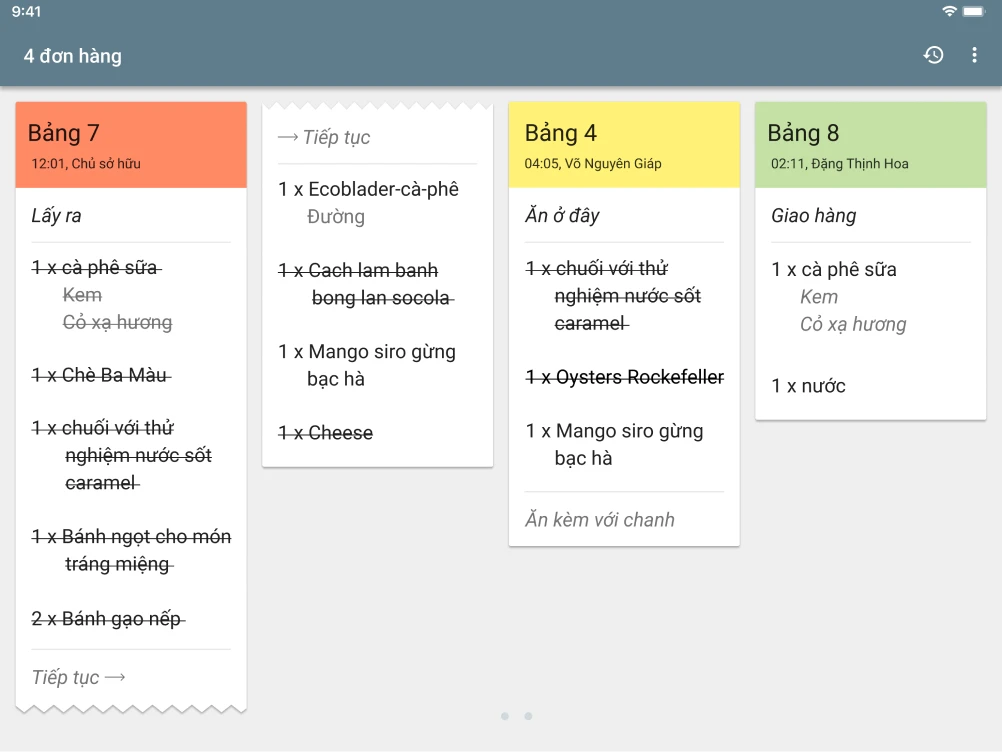1002x752 pixels.
Task: Select the second page indicator dot
Action: click(528, 716)
